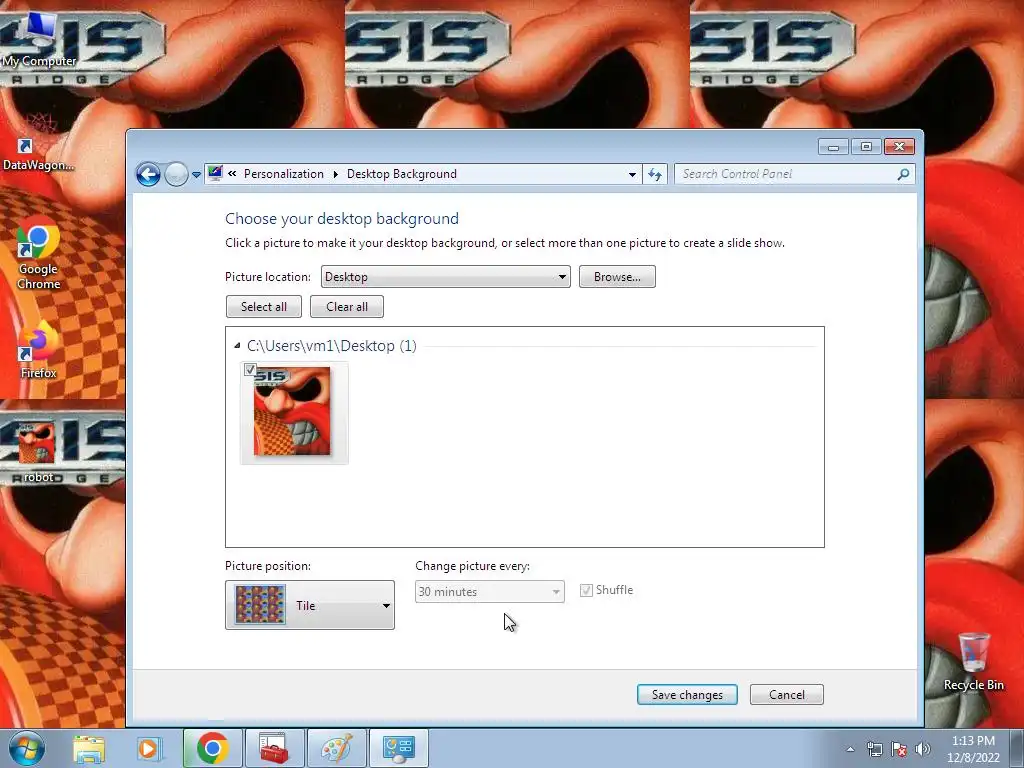Toggle the Shuffle checkbox
Screen dimensions: 1024x768
pyautogui.click(x=586, y=590)
